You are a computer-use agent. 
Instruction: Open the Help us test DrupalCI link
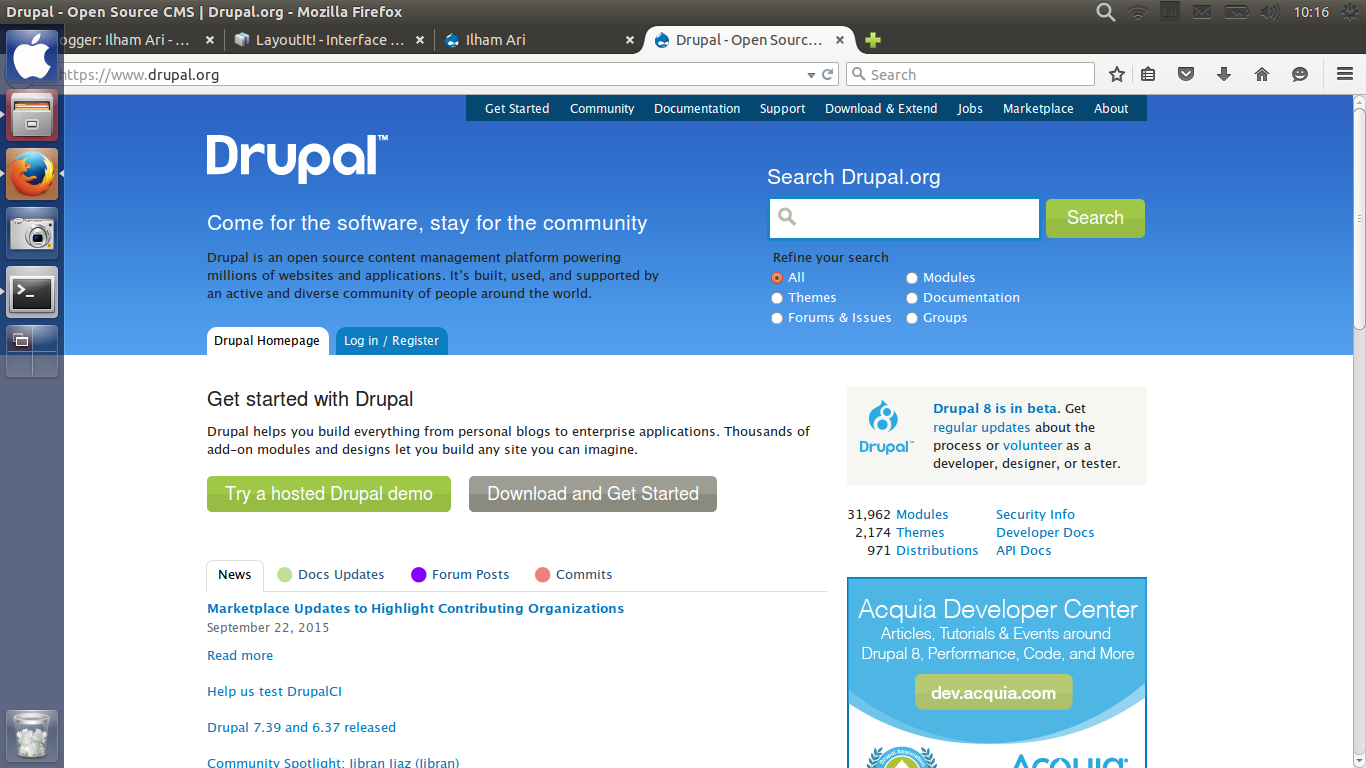274,692
